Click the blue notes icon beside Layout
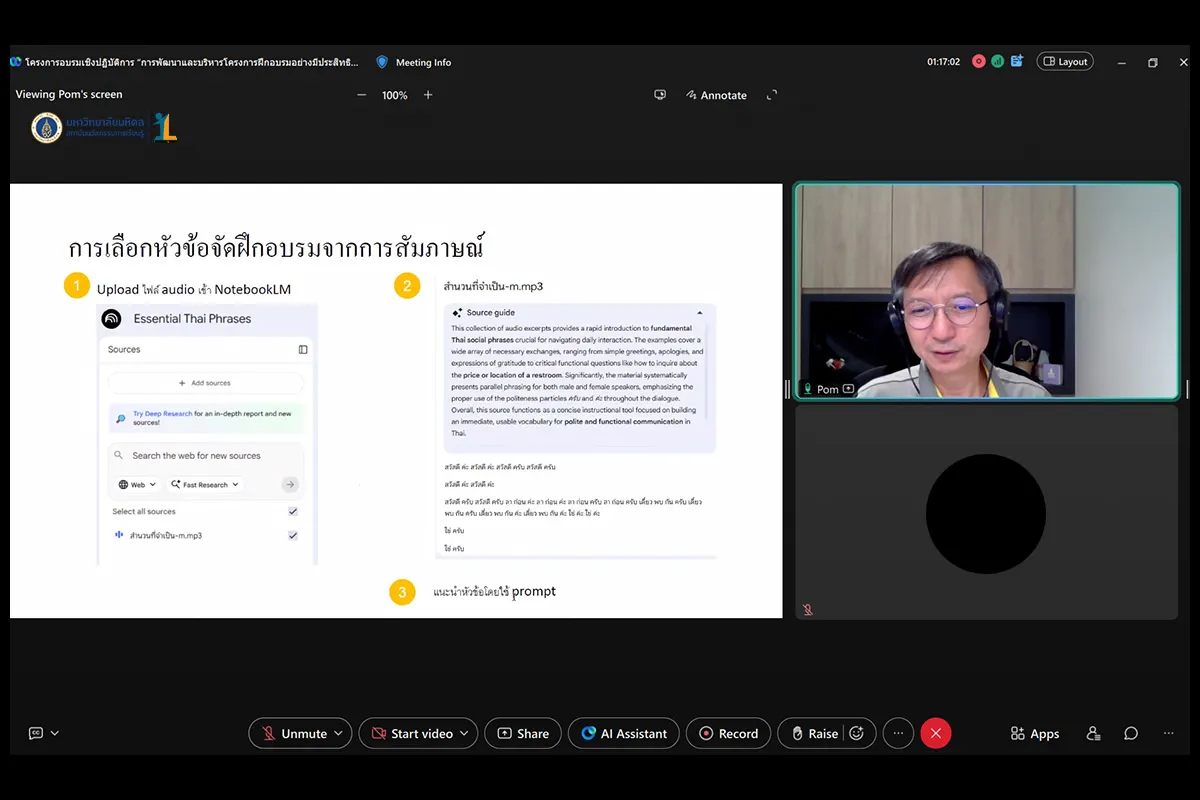The image size is (1200, 800). pos(1017,61)
